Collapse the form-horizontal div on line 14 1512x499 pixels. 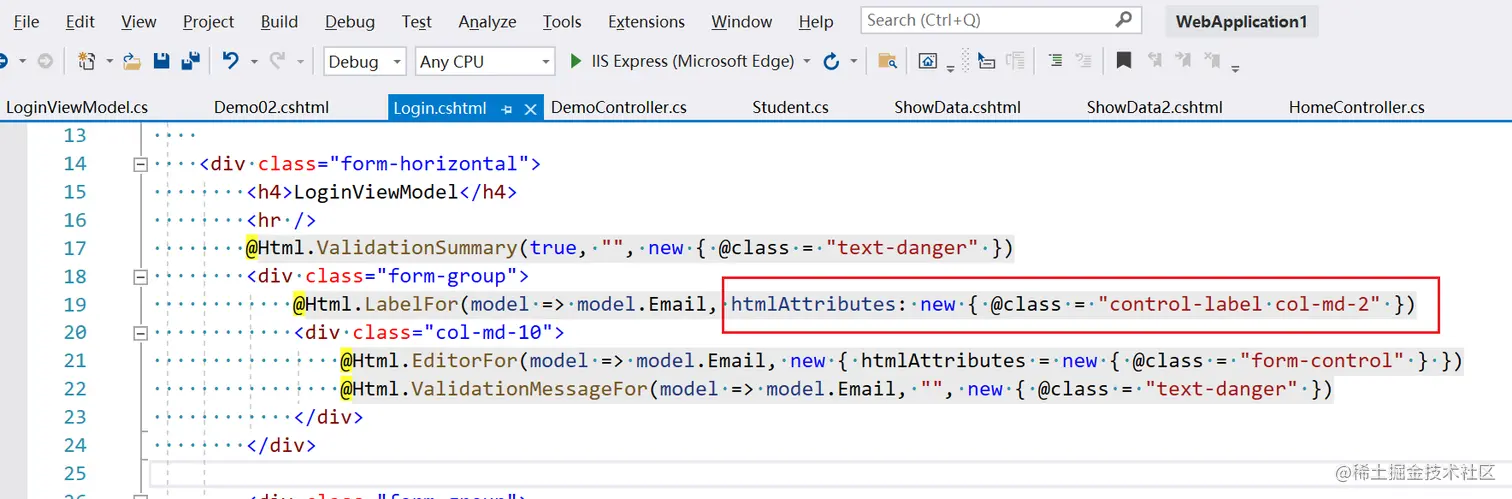pyautogui.click(x=140, y=164)
